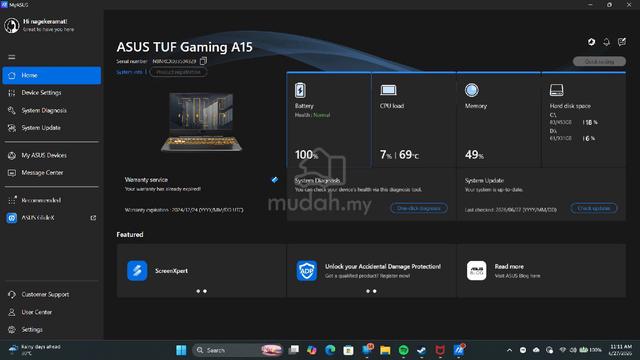640x360 pixels.
Task: Click the 49% memory value
Action: point(474,155)
